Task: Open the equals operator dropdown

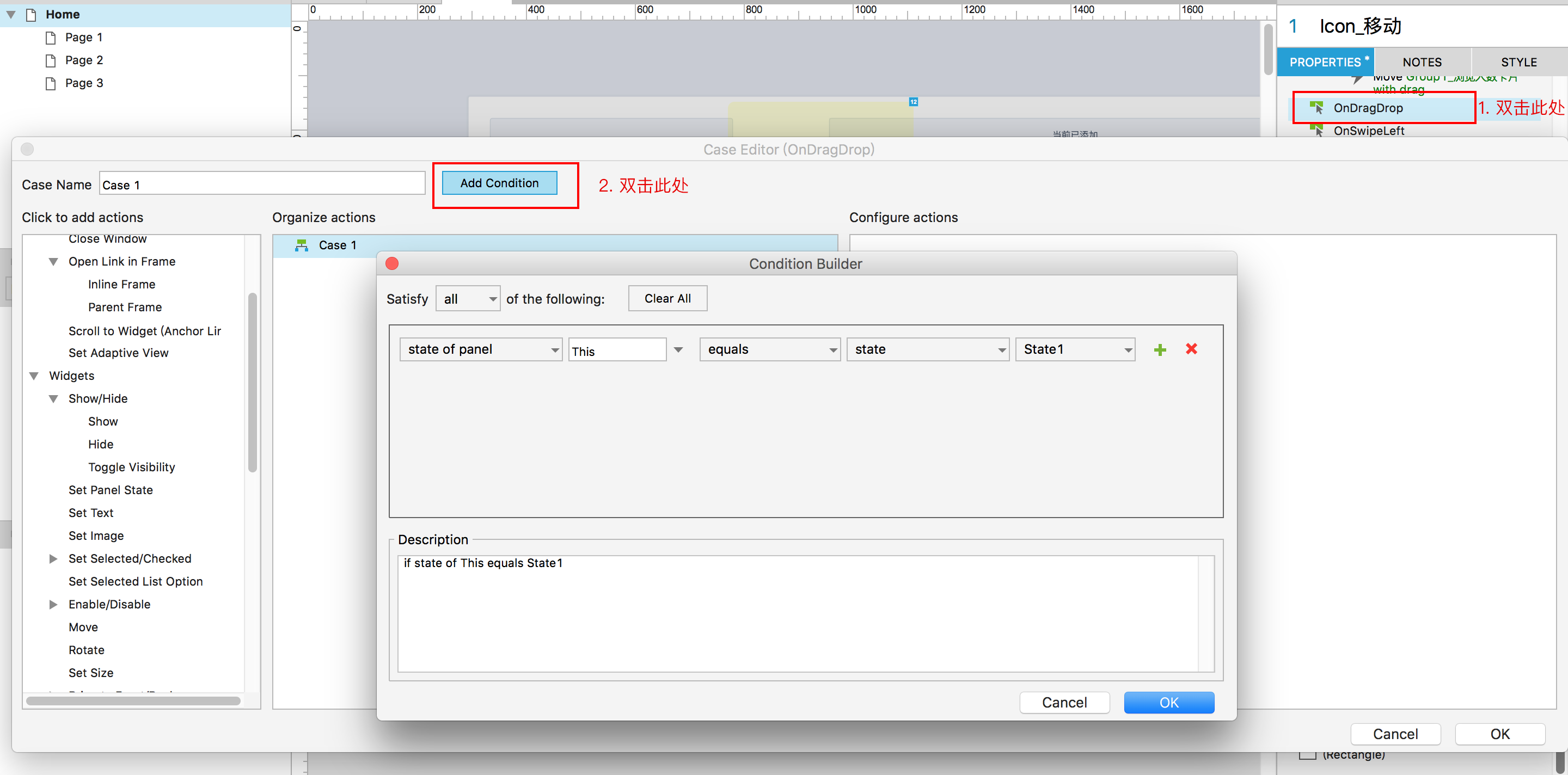Action: pyautogui.click(x=769, y=350)
